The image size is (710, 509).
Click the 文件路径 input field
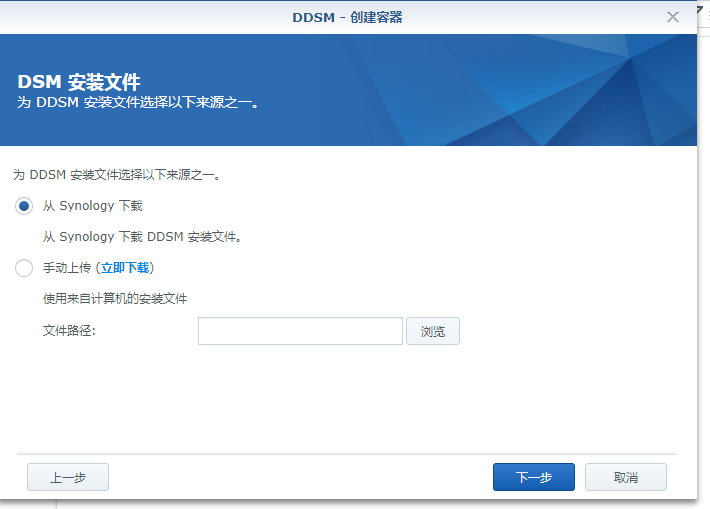click(300, 331)
